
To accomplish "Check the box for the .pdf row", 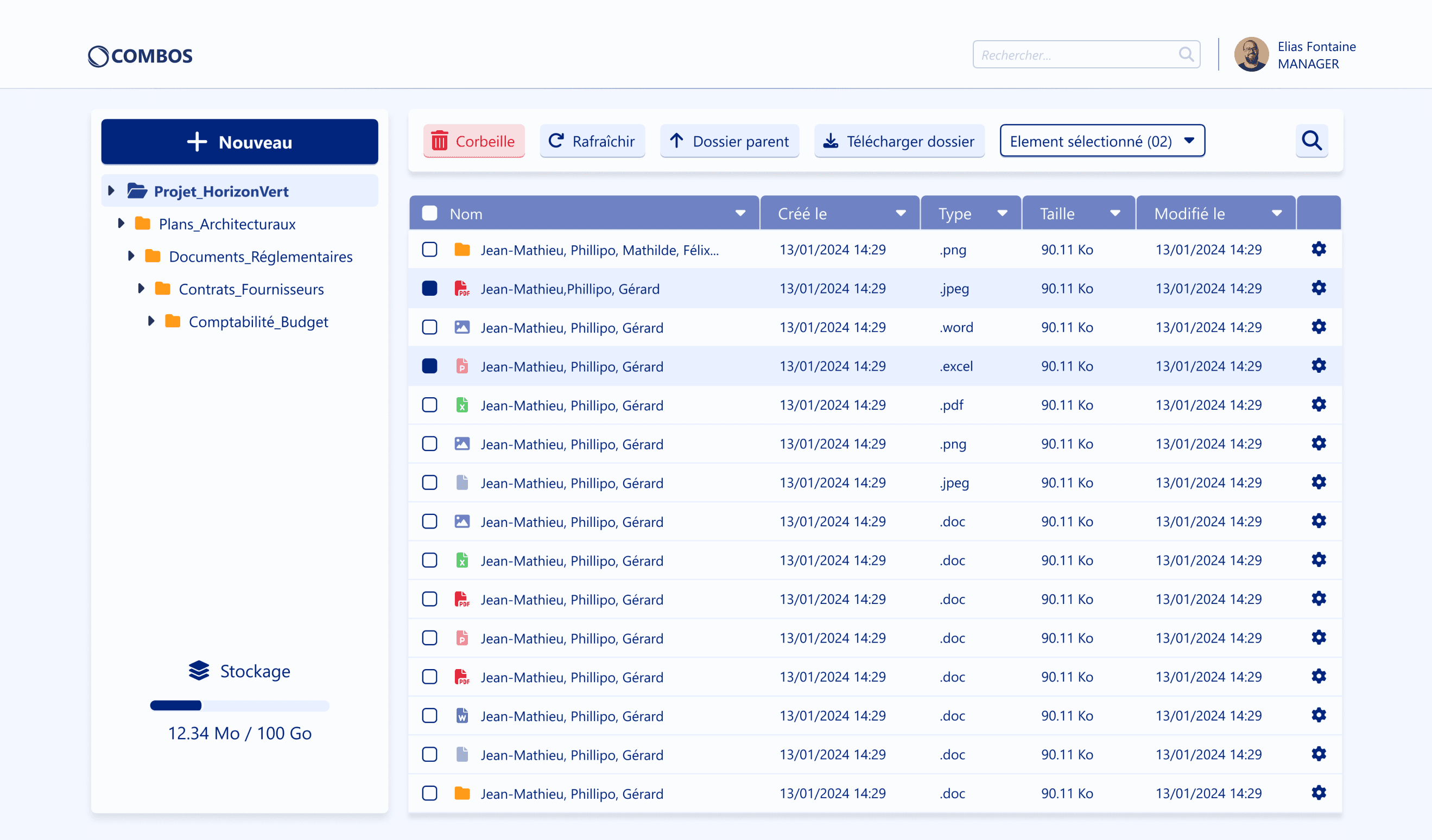I will pyautogui.click(x=429, y=405).
